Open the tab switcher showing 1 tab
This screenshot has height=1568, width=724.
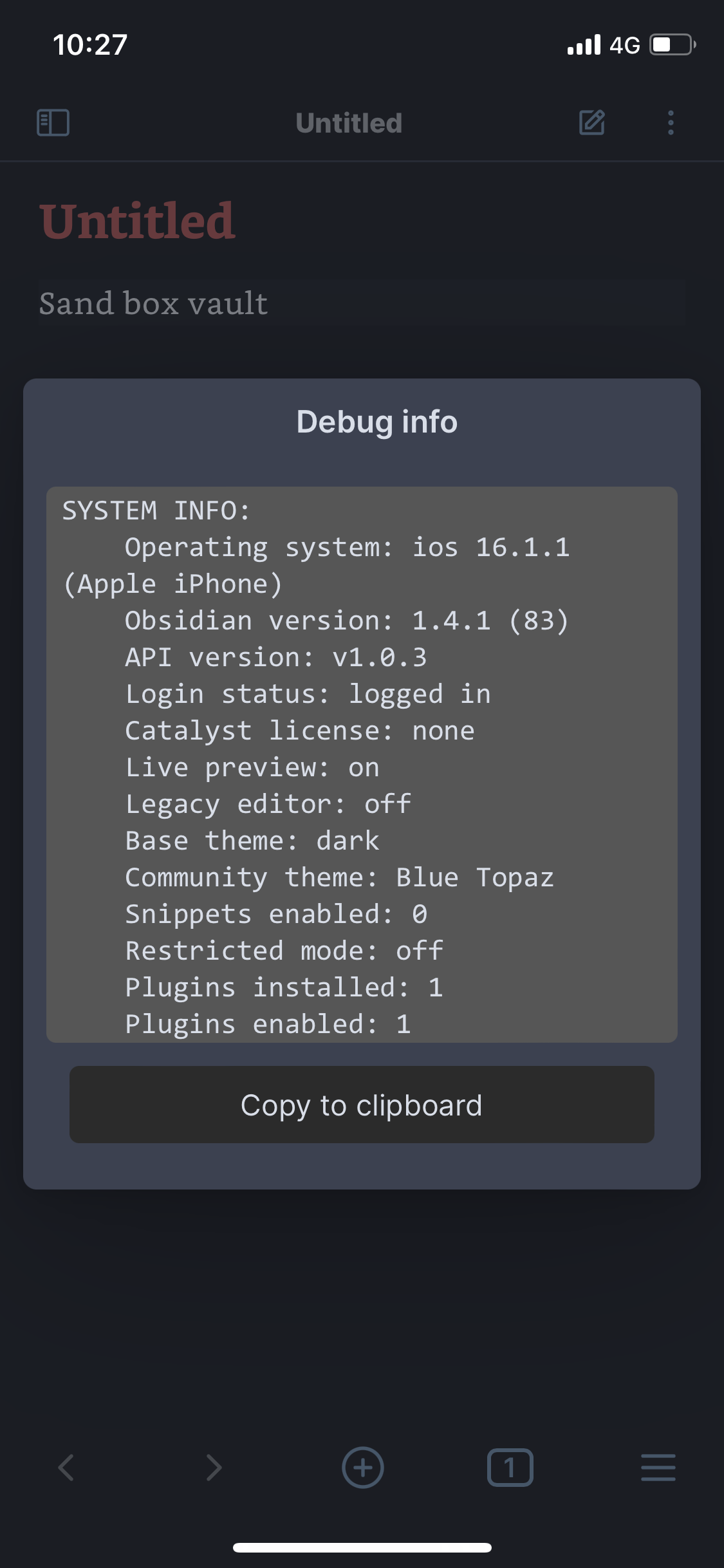coord(510,1468)
